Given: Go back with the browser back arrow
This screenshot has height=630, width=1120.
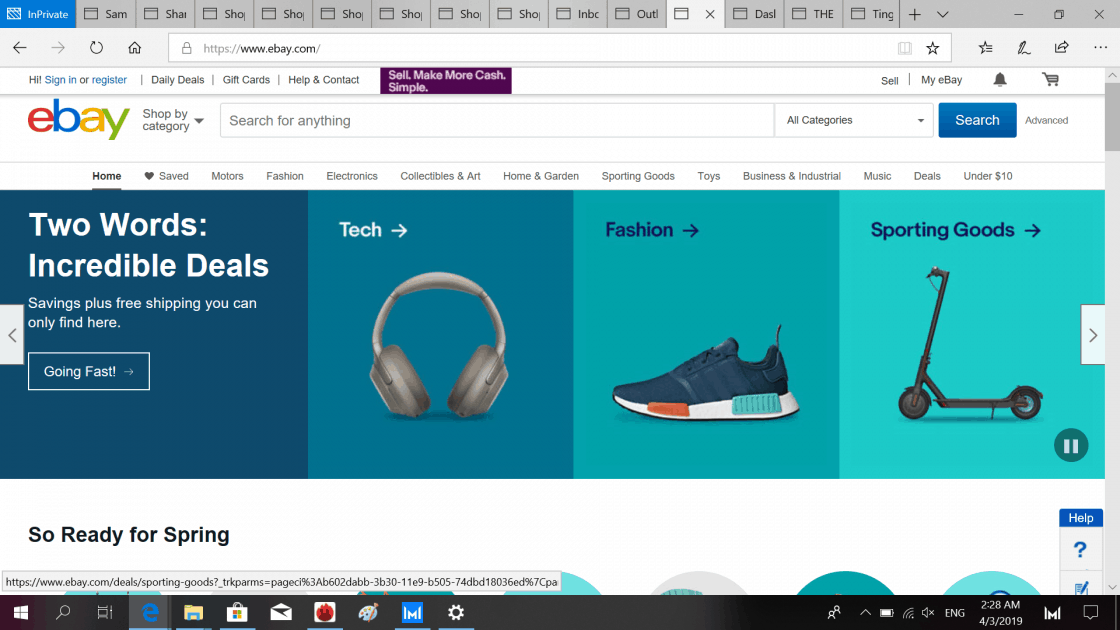Looking at the screenshot, I should tap(20, 48).
